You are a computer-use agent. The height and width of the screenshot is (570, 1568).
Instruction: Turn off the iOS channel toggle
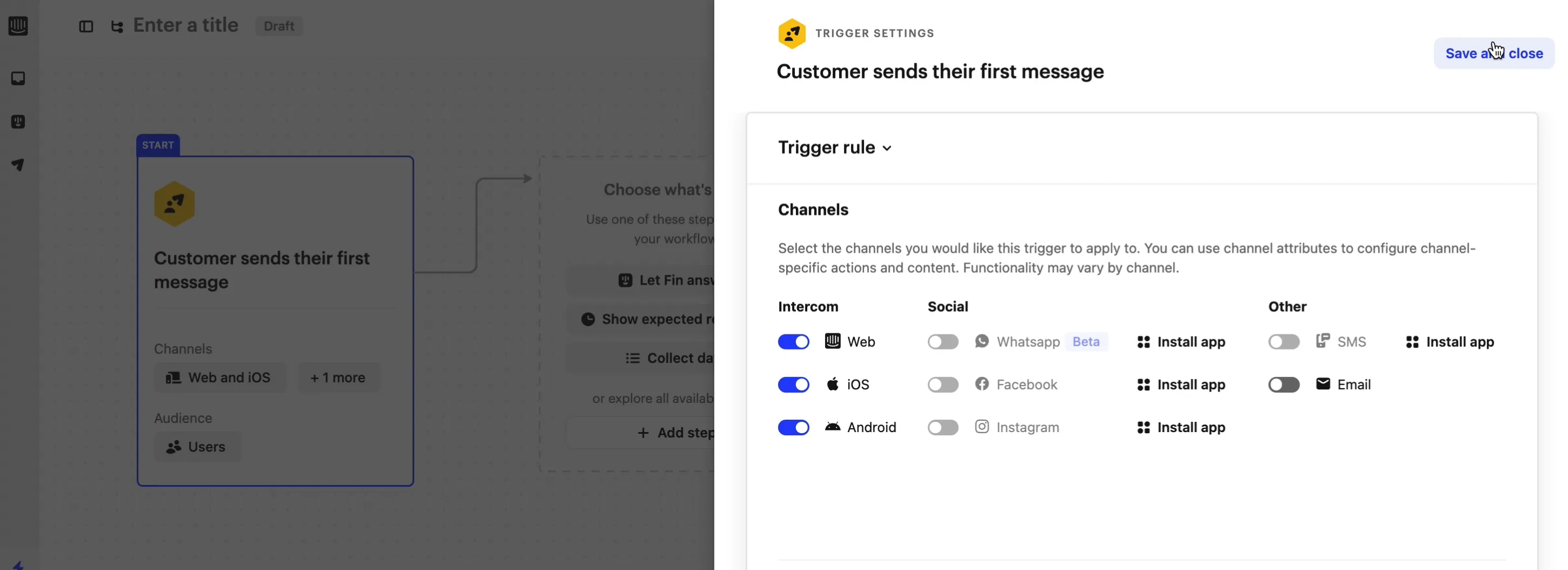pyautogui.click(x=793, y=385)
